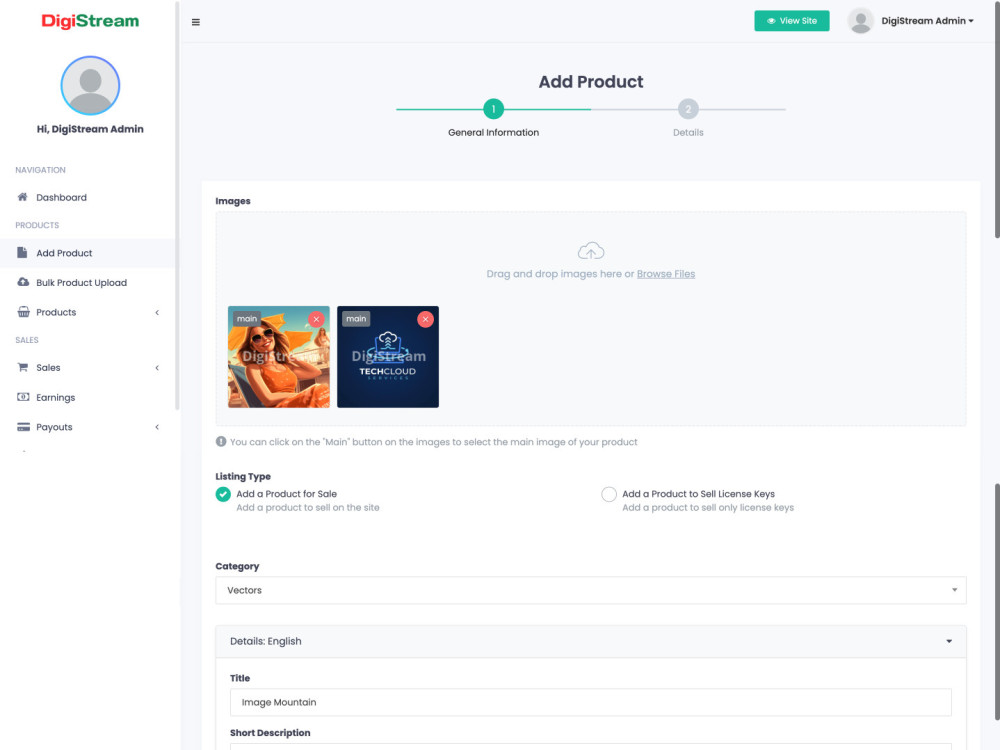Click the Hi, DigiStream Admin greeting
The image size is (1000, 750).
[90, 129]
